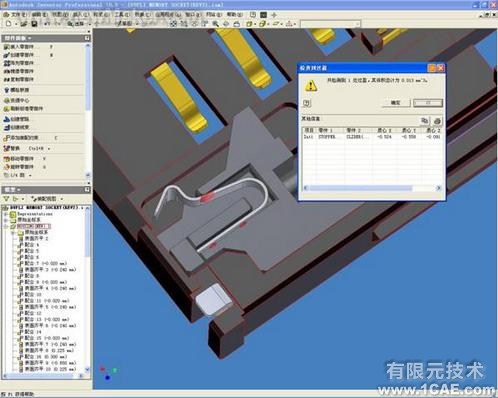Click vertical scrollbar of assembly panel

[88, 110]
